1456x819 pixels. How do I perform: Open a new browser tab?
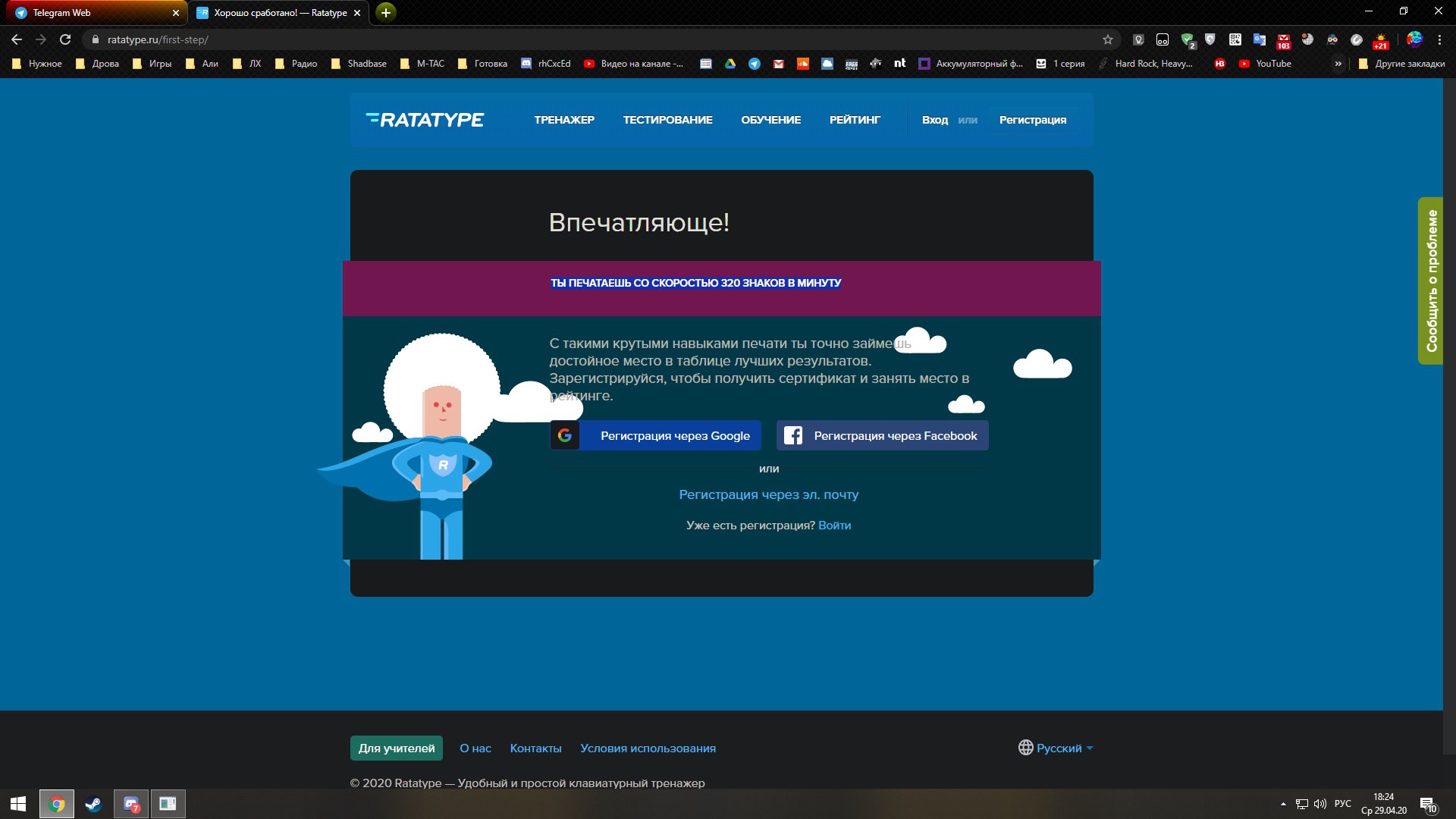pyautogui.click(x=386, y=12)
